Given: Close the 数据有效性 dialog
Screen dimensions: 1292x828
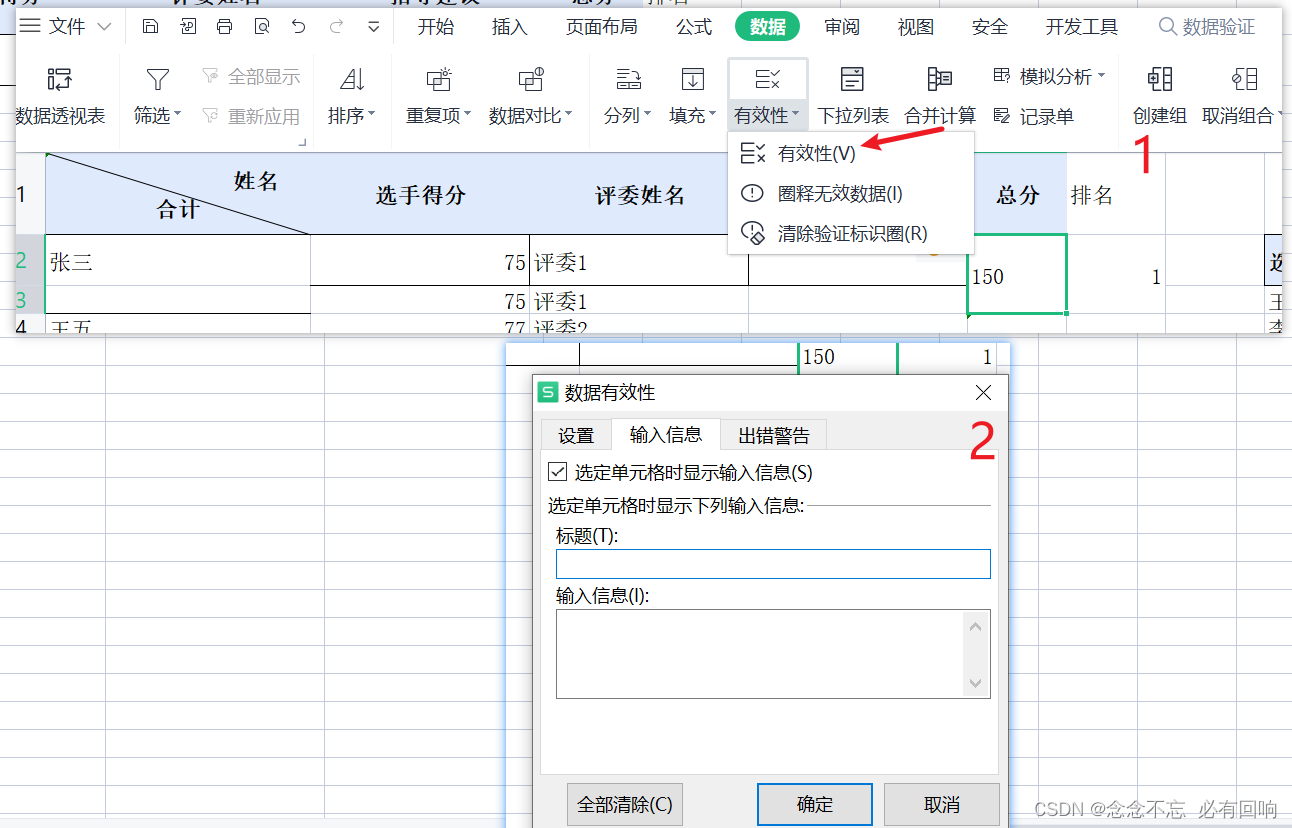Looking at the screenshot, I should (x=983, y=392).
